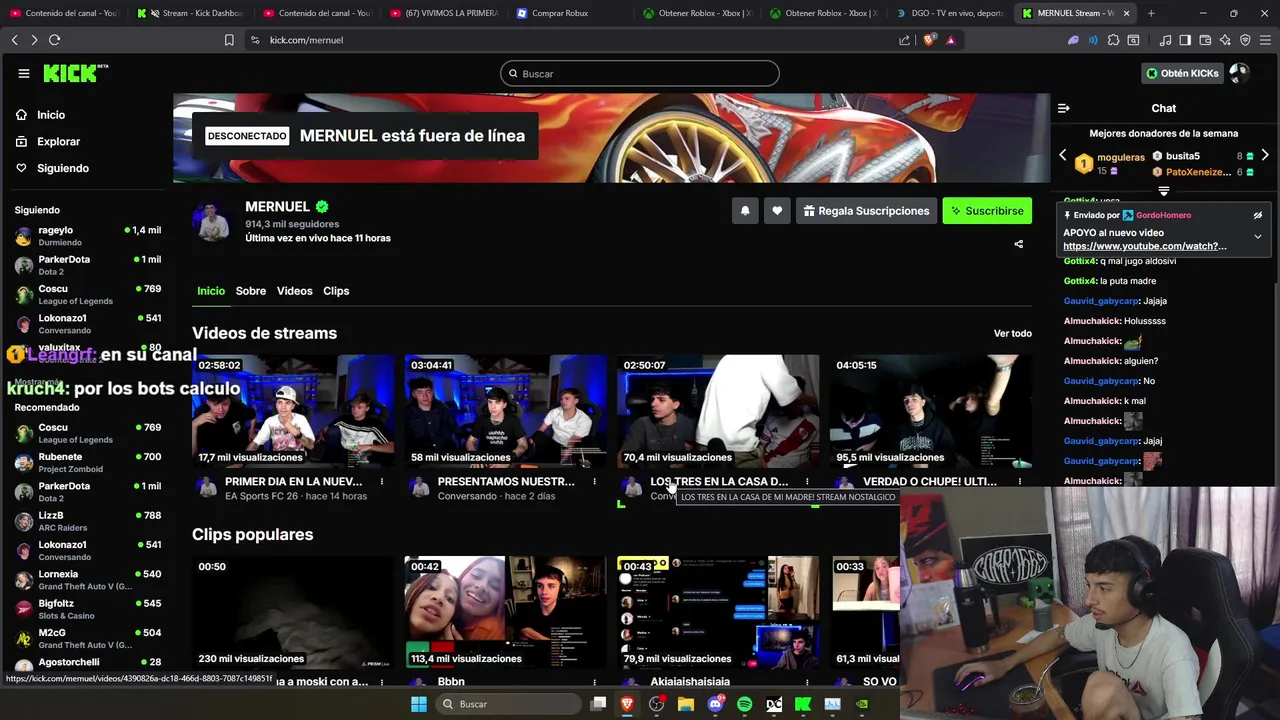Open LizzB in Recomendado list

click(x=87, y=521)
